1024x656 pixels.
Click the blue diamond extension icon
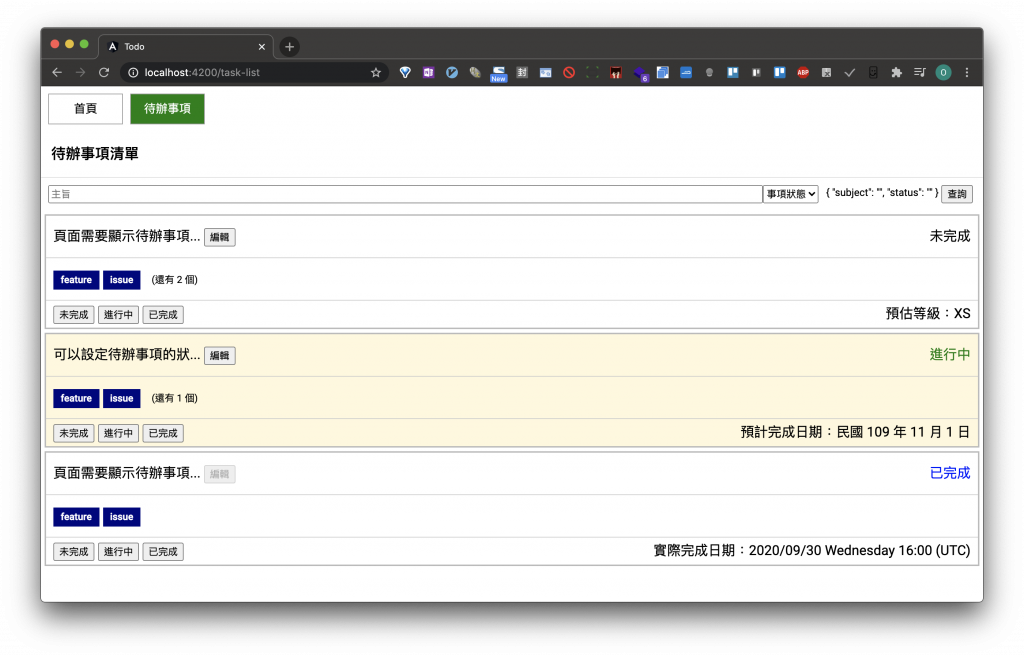pos(405,73)
